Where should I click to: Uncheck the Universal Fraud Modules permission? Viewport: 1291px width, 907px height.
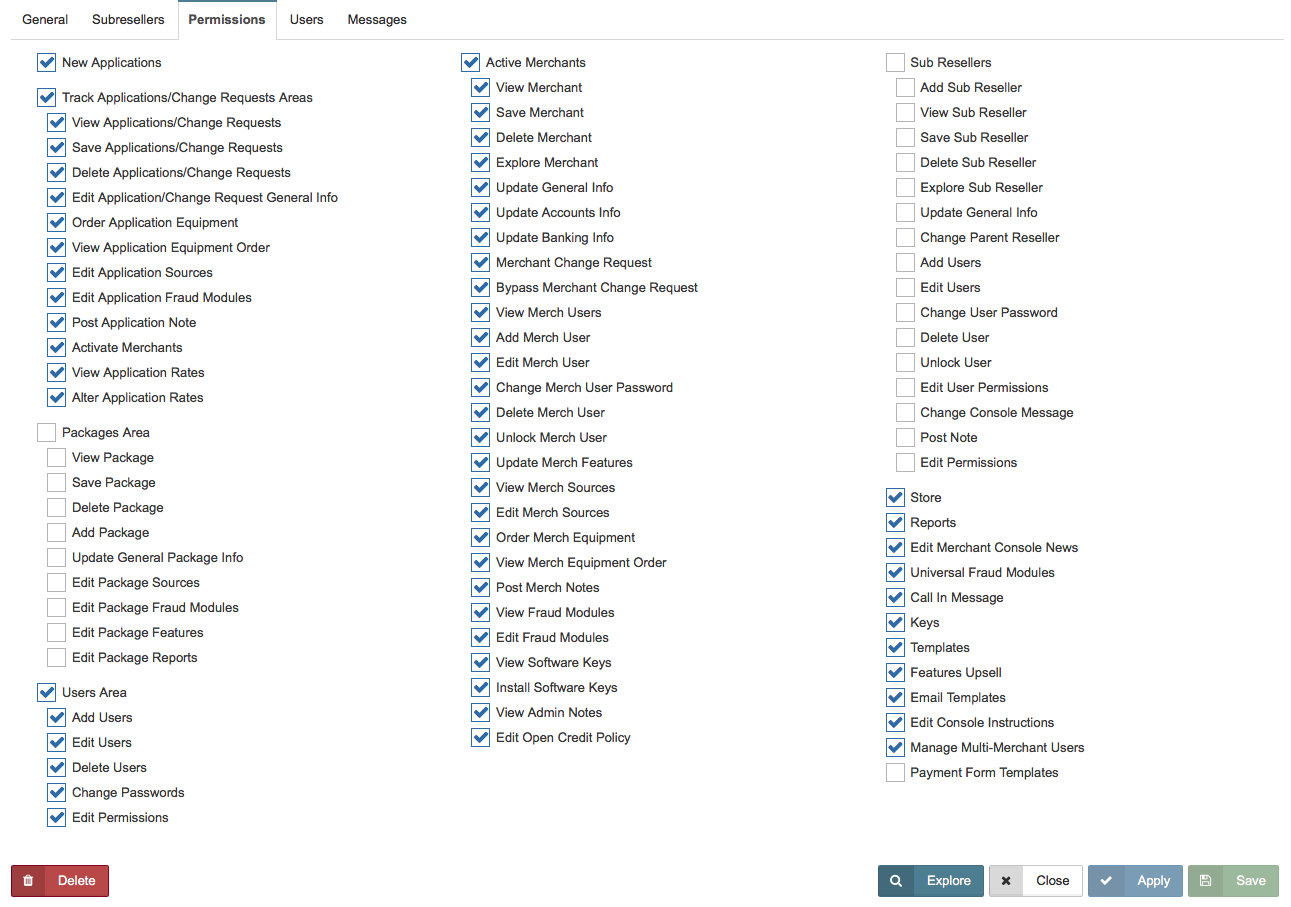click(x=895, y=573)
